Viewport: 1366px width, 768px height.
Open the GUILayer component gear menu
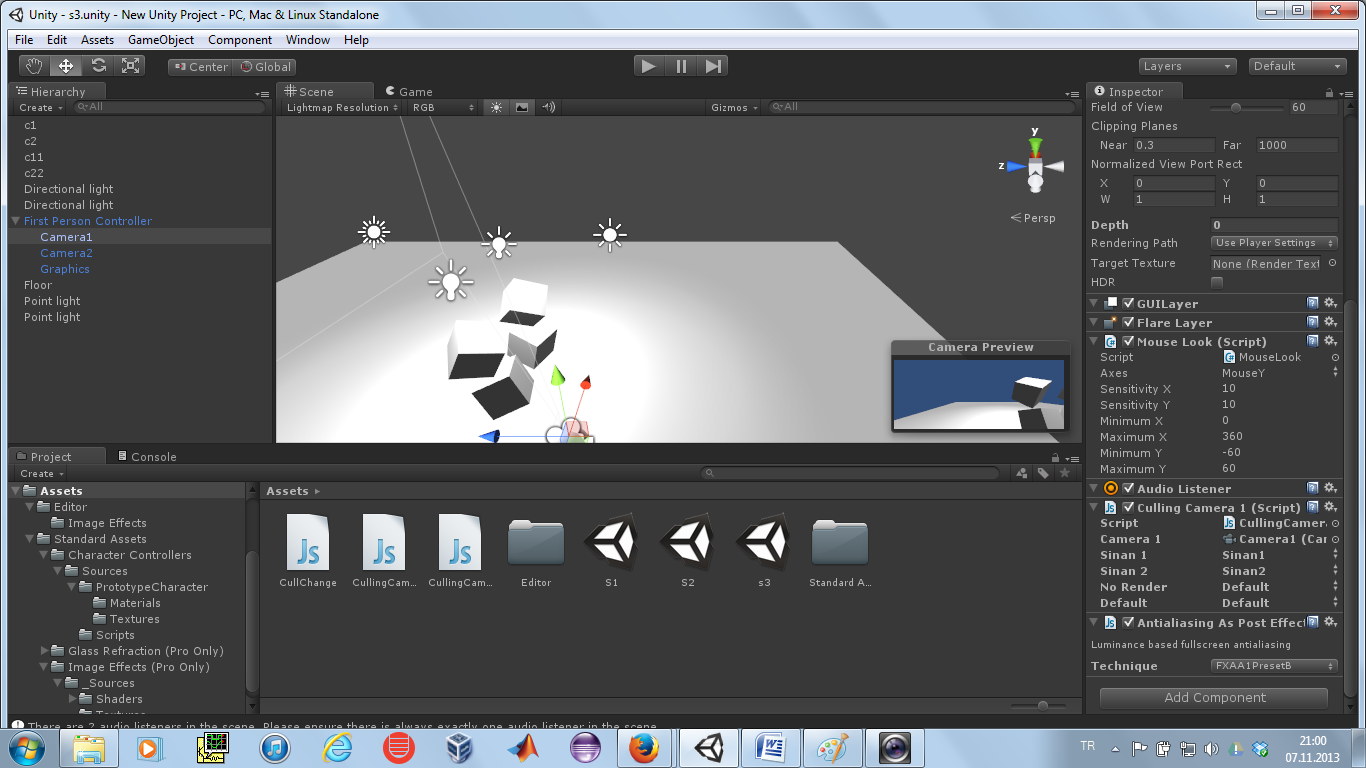(1330, 303)
